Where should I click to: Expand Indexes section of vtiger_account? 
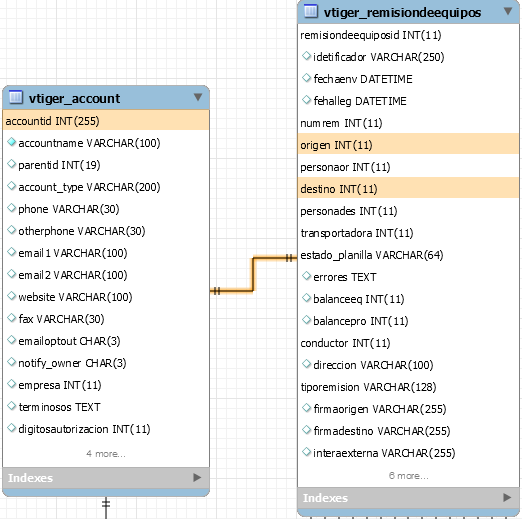click(x=197, y=477)
